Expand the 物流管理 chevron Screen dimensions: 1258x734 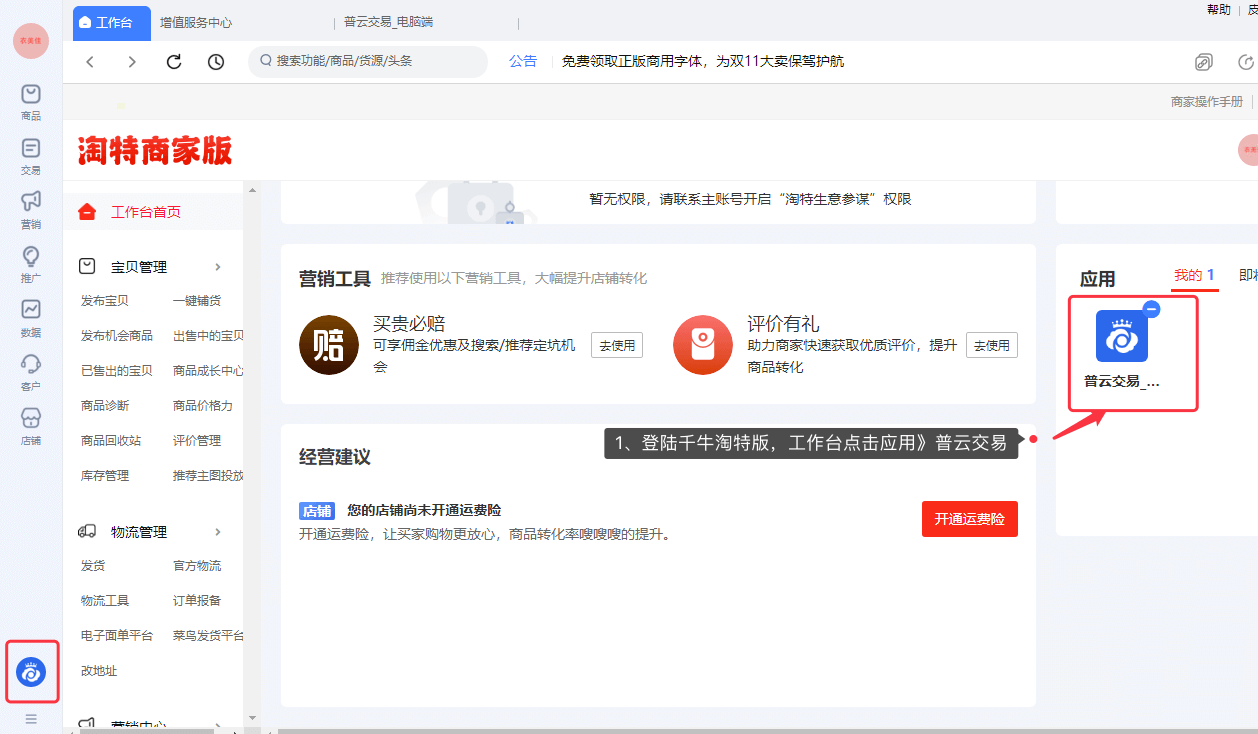coord(218,532)
